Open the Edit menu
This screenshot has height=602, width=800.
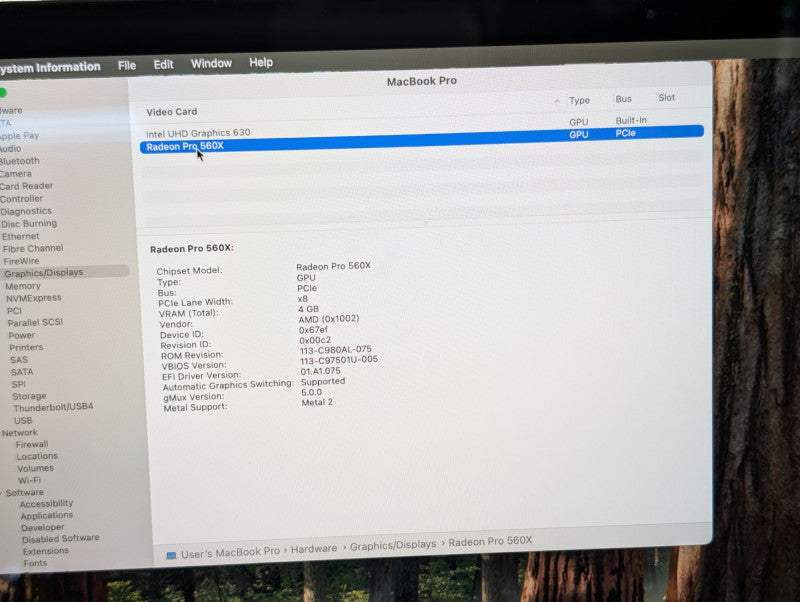pos(163,65)
